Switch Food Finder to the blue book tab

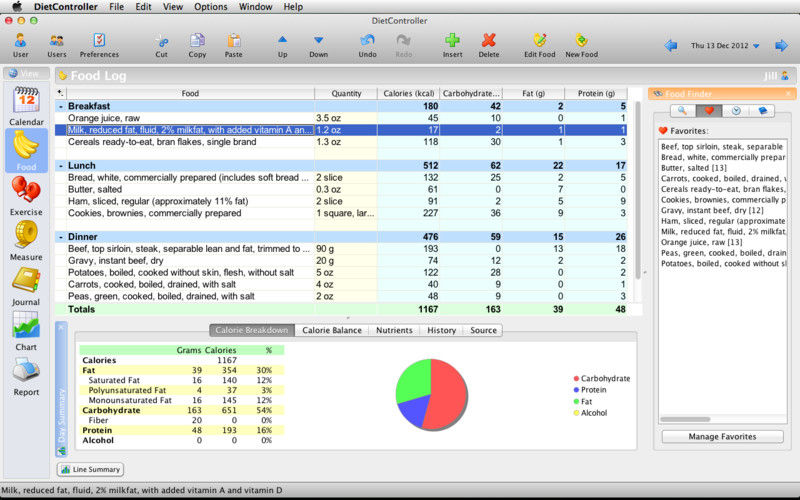(x=762, y=111)
